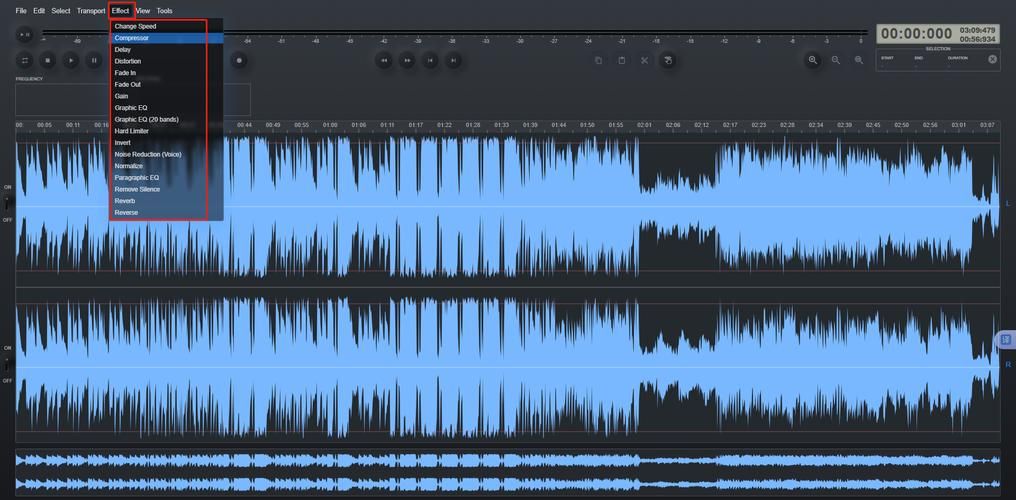The height and width of the screenshot is (500, 1016).
Task: Click the 02:01 mark on the timeline ruler
Action: pos(645,125)
